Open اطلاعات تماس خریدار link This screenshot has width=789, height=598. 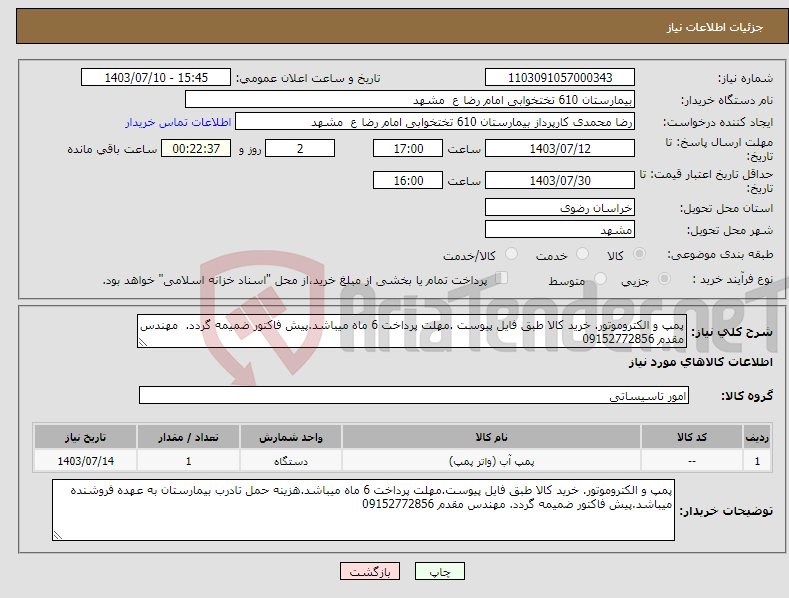tap(178, 122)
